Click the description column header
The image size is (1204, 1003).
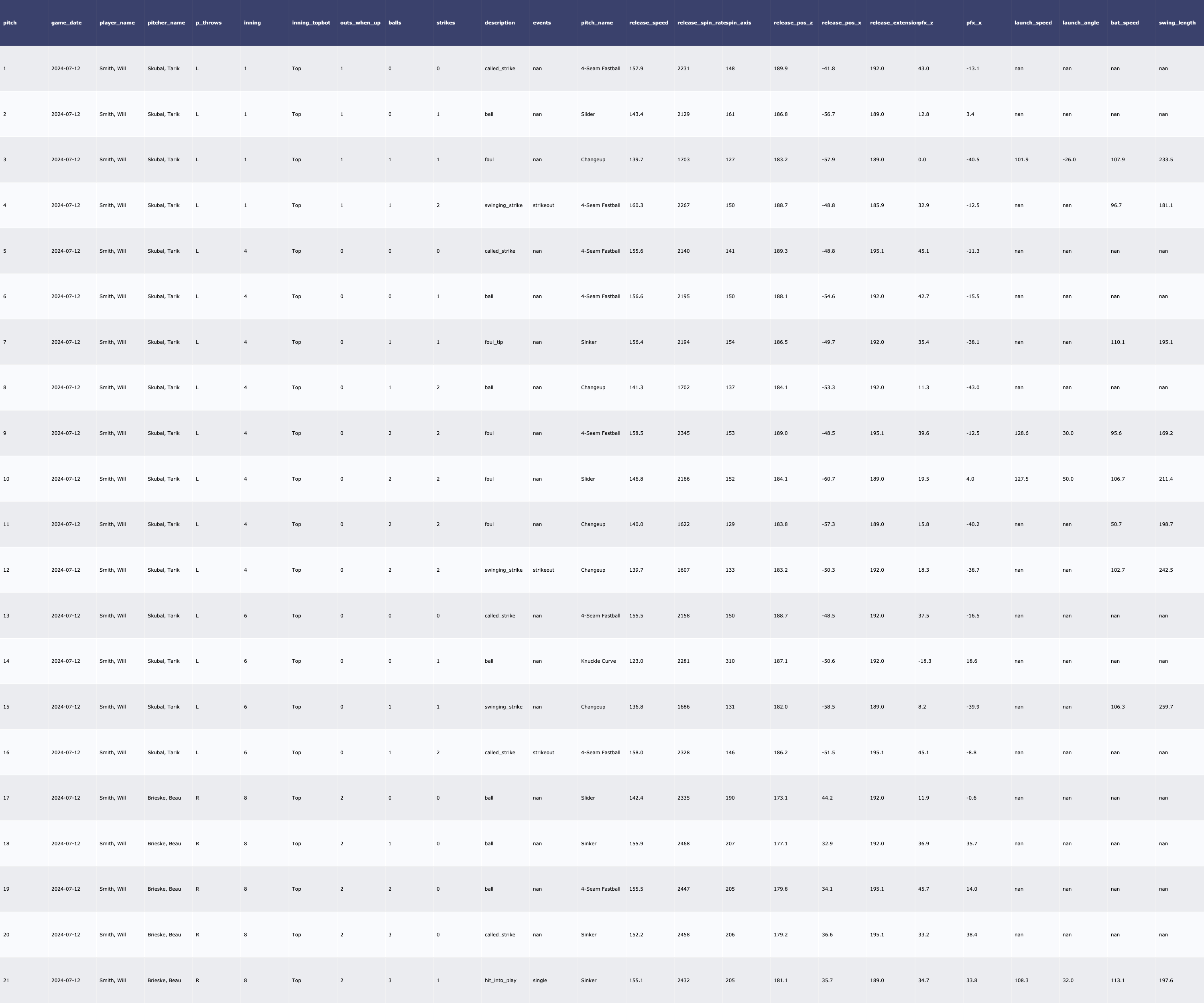tap(499, 23)
